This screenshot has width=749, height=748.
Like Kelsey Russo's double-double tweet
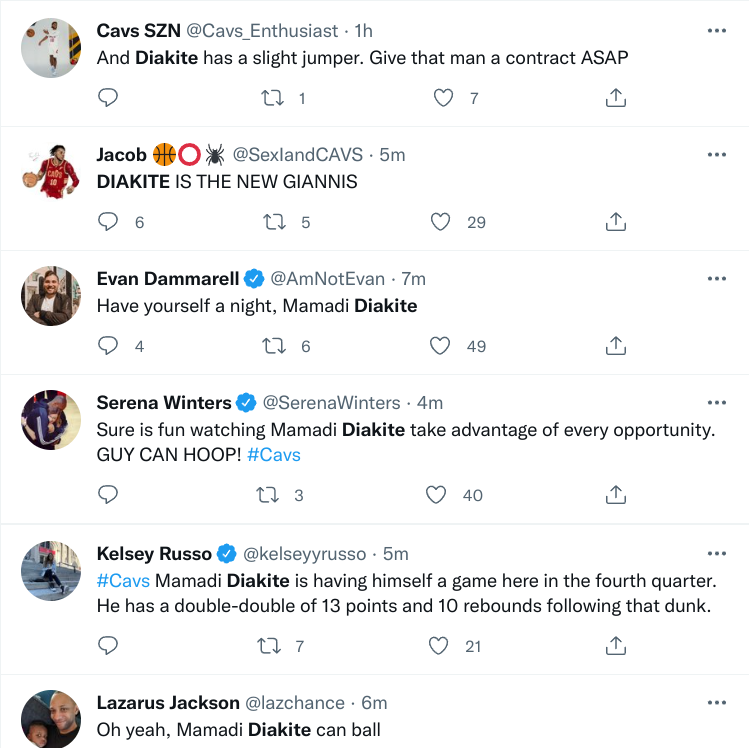click(x=439, y=646)
